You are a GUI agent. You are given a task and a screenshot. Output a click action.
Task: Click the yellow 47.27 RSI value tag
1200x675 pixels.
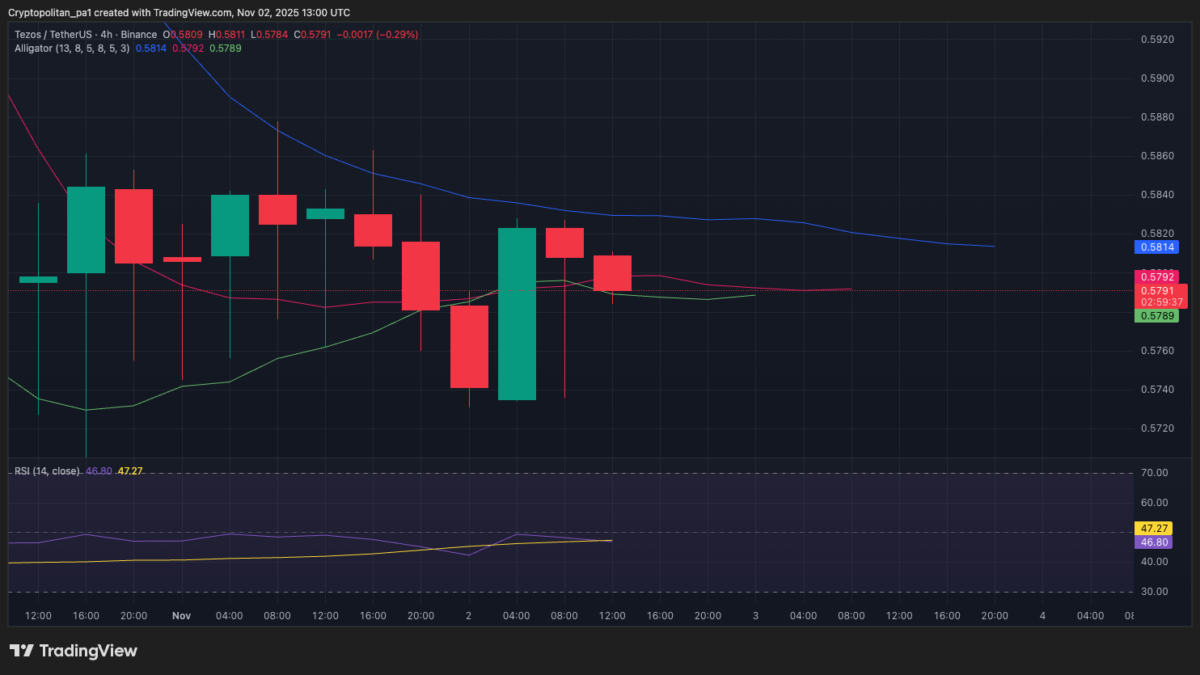pyautogui.click(x=1153, y=527)
